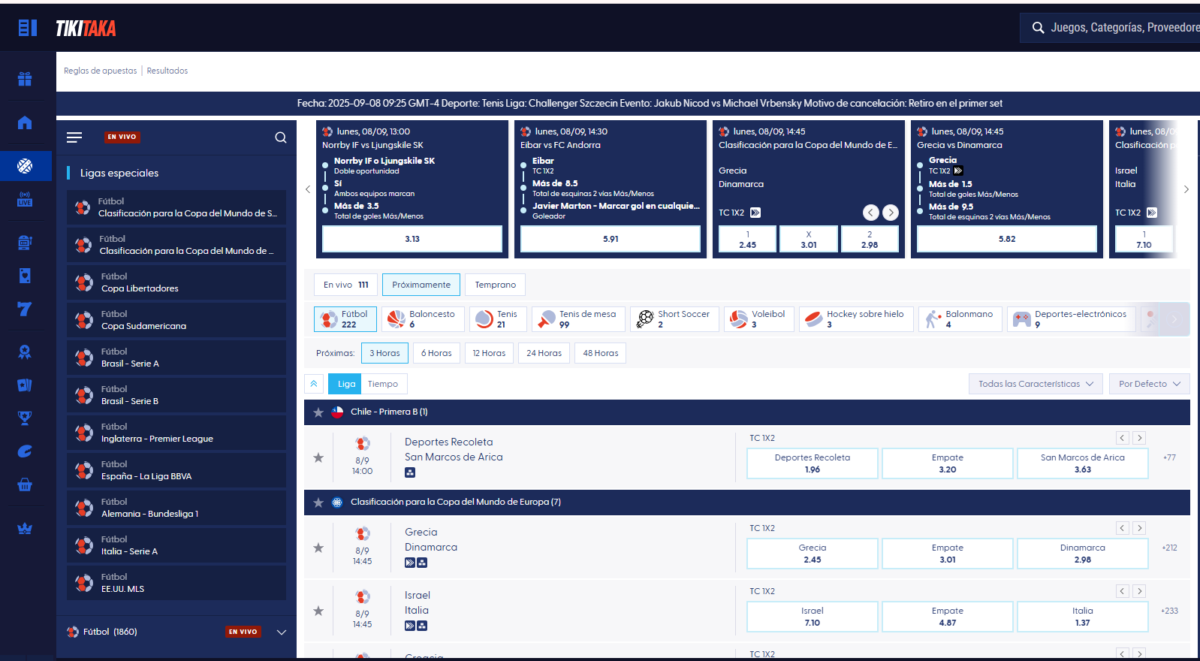The width and height of the screenshot is (1200, 661).
Task: Click the crown VIP sidebar icon
Action: click(x=25, y=528)
